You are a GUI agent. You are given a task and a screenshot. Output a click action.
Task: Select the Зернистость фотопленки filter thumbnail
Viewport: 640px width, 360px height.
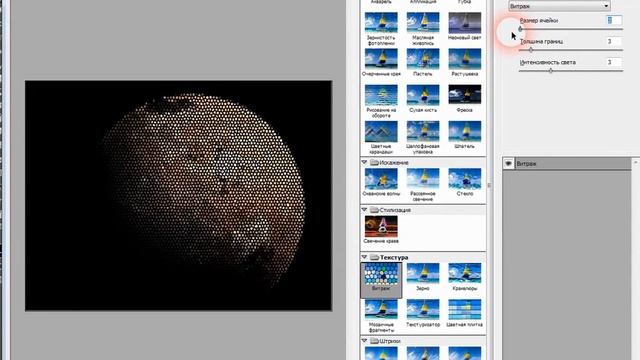point(381,22)
